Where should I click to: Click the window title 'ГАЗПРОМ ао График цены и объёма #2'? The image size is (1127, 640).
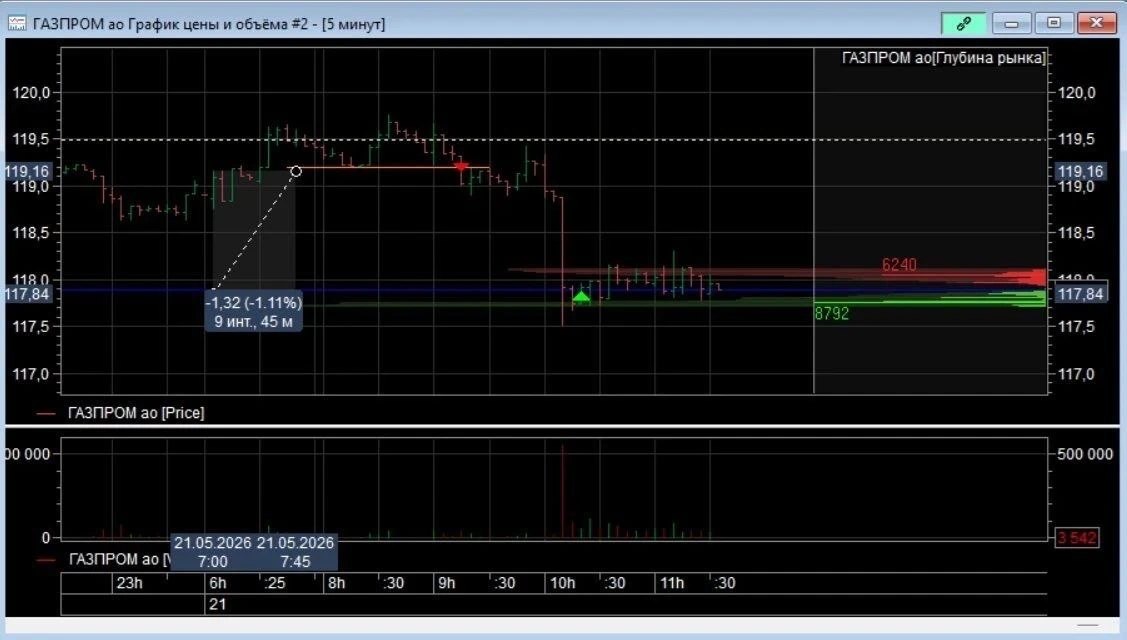tap(170, 24)
